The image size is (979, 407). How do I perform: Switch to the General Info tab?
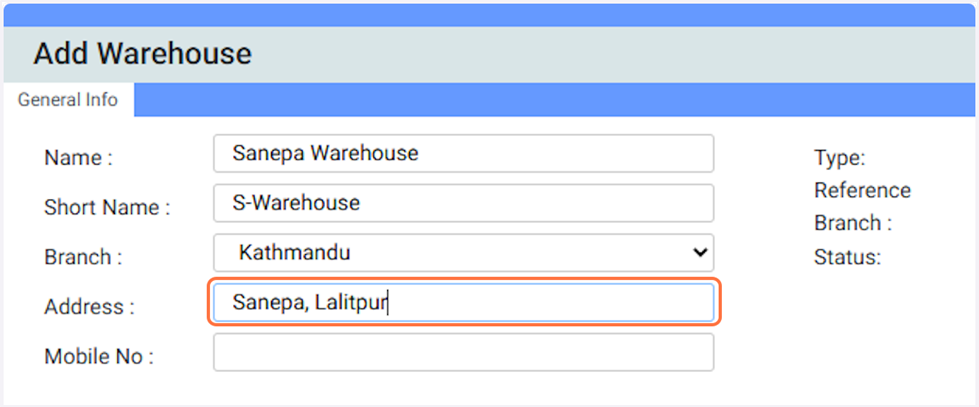tap(67, 100)
